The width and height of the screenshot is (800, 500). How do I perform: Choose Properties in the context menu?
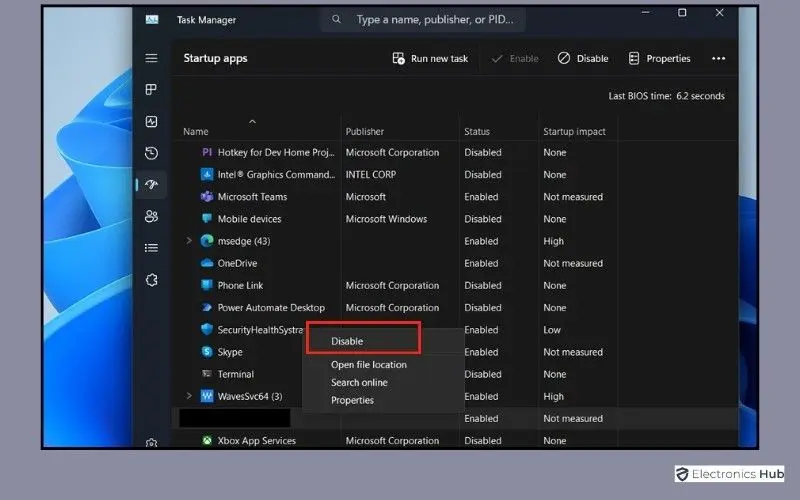[x=353, y=401]
